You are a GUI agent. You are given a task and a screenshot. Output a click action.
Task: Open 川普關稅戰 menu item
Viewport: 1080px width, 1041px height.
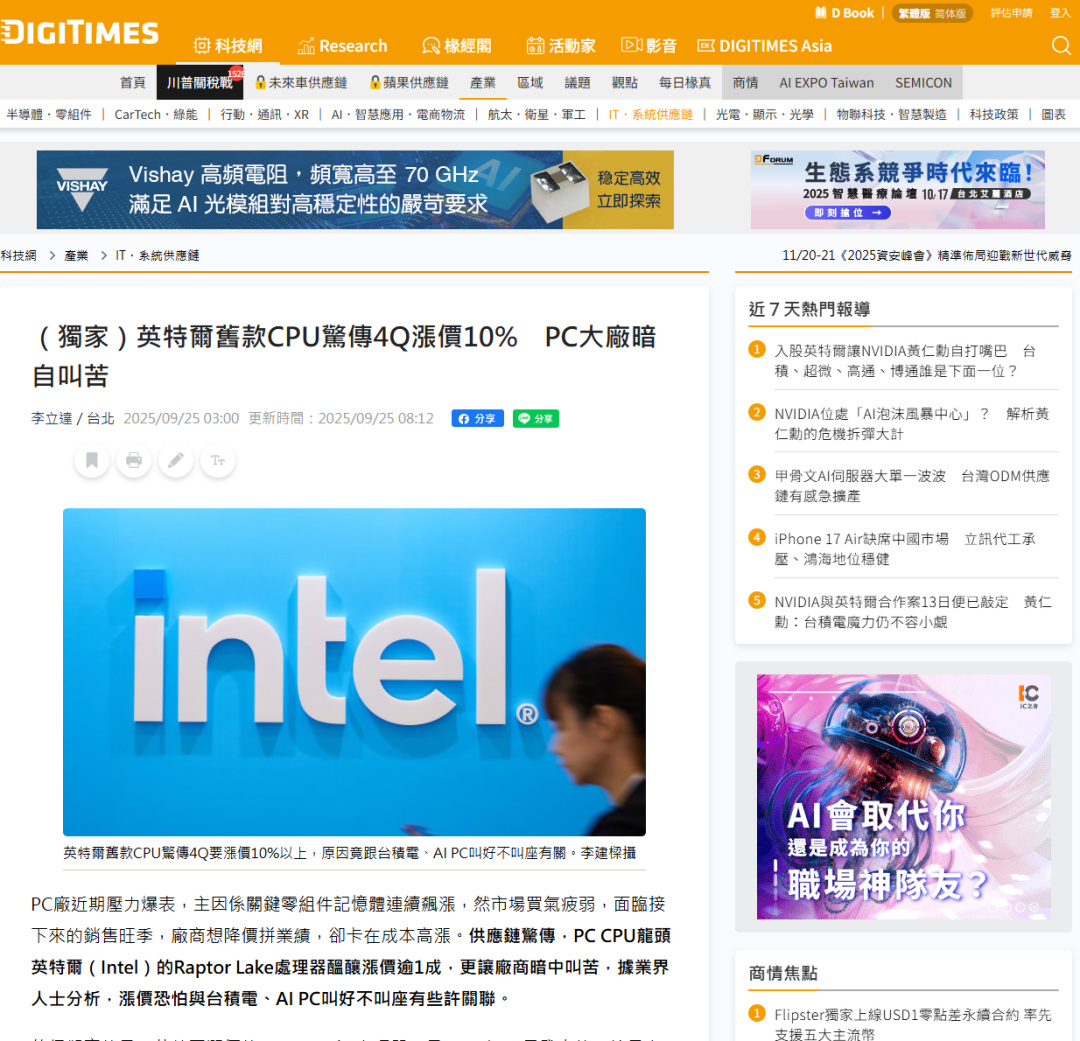click(200, 83)
